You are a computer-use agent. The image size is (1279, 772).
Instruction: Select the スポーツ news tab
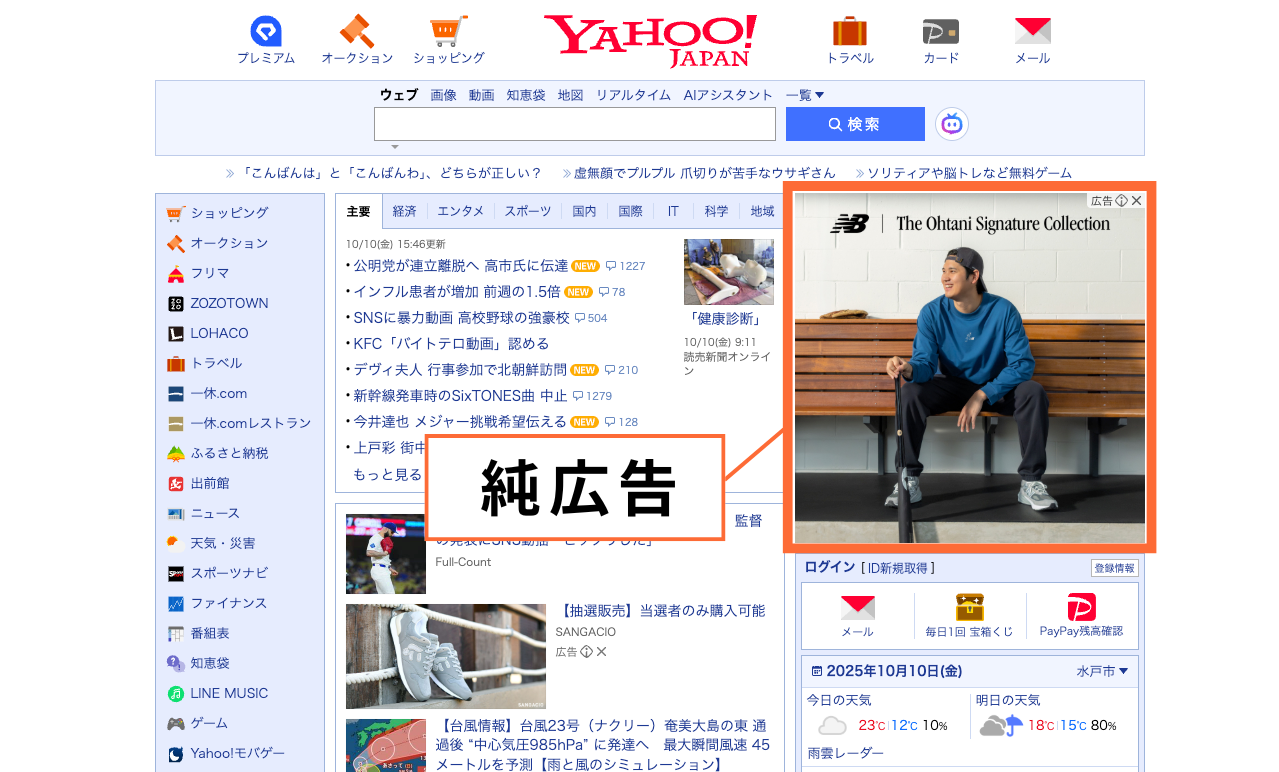(527, 211)
